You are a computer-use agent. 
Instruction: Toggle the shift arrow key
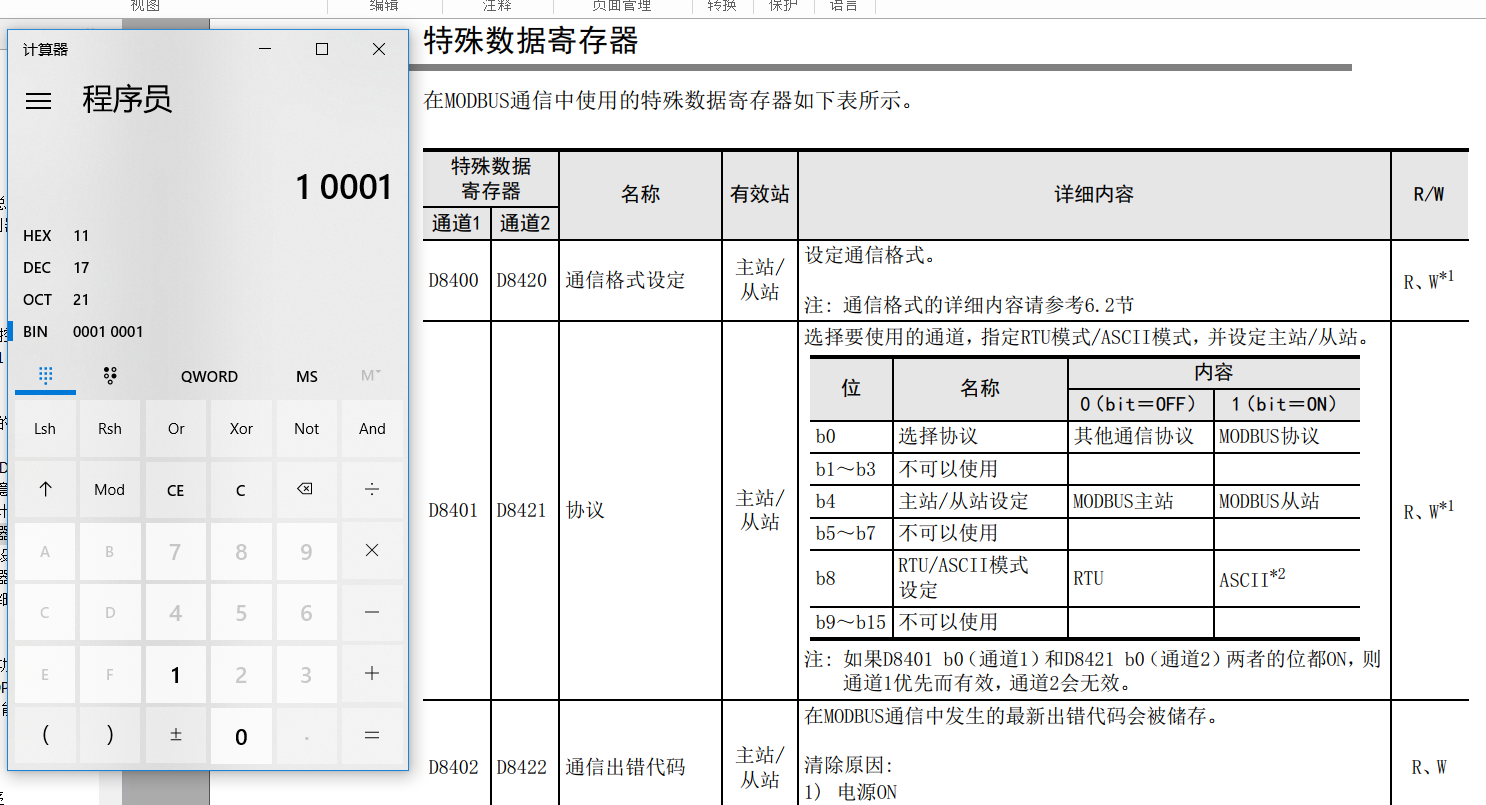[45, 489]
